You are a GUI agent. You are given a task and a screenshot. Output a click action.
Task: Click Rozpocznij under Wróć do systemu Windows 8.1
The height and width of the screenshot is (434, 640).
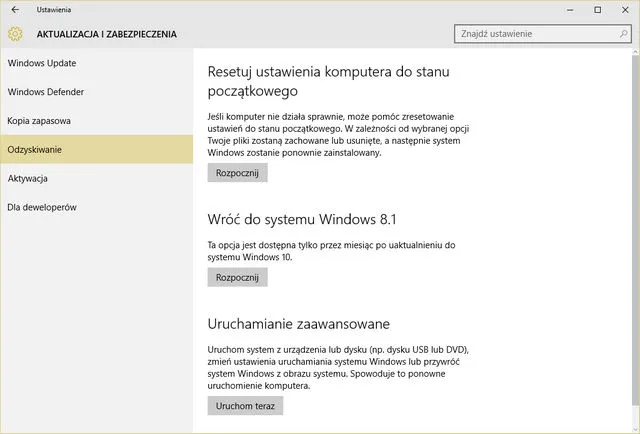(x=237, y=277)
